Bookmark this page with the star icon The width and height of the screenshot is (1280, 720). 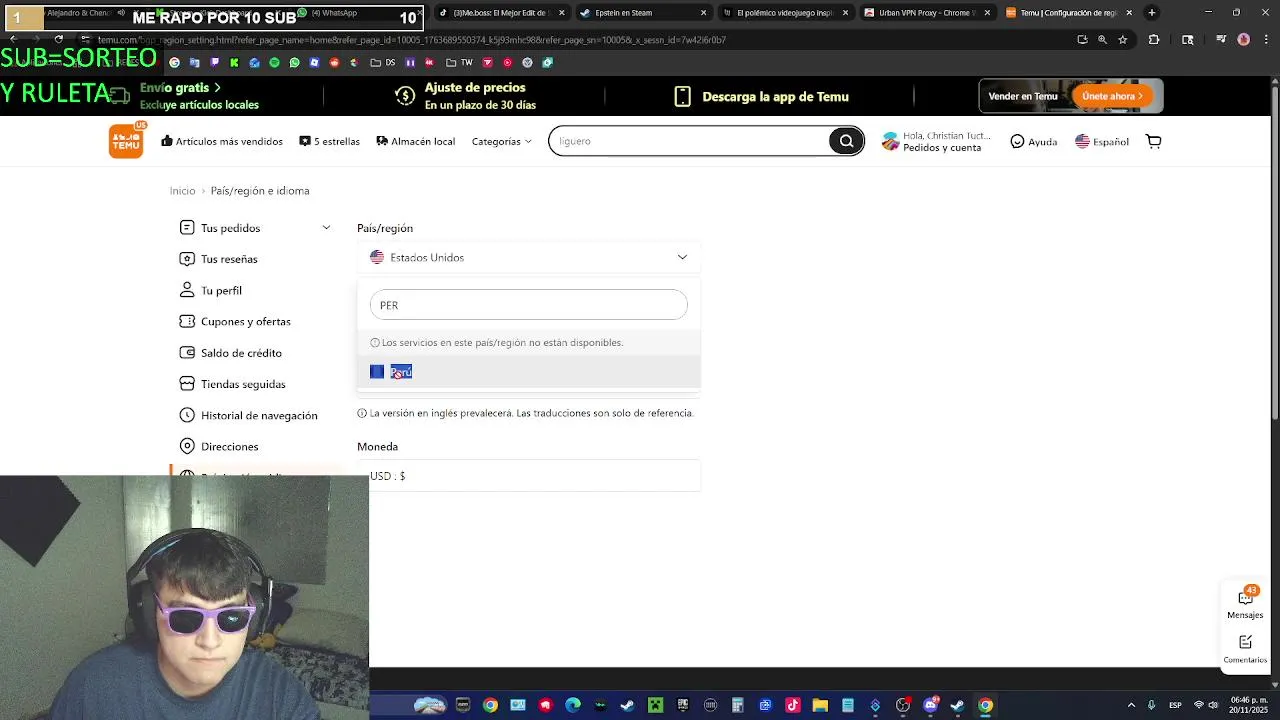[1123, 40]
